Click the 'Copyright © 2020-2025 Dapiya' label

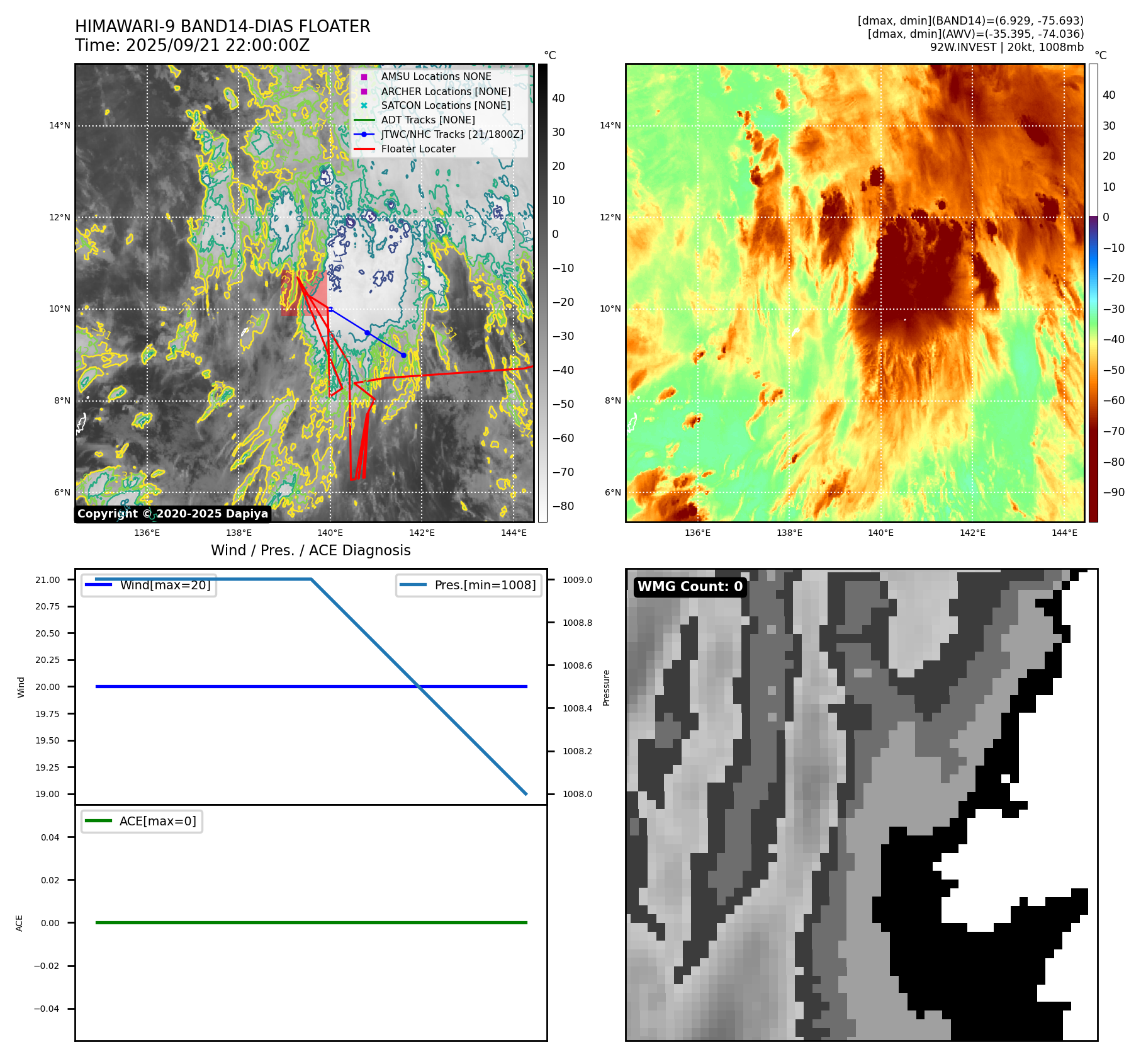pyautogui.click(x=172, y=514)
